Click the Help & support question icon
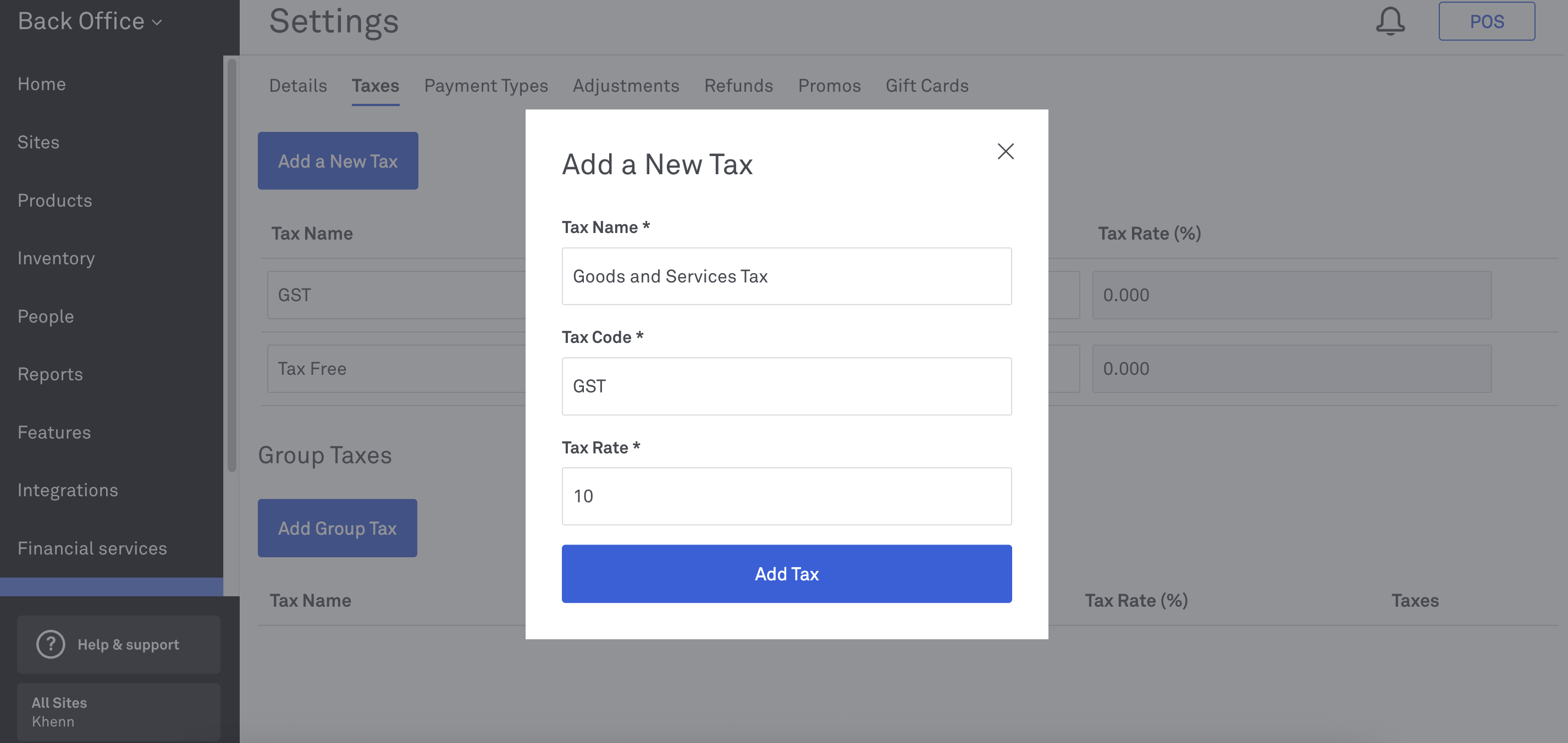The height and width of the screenshot is (743, 1568). 51,644
